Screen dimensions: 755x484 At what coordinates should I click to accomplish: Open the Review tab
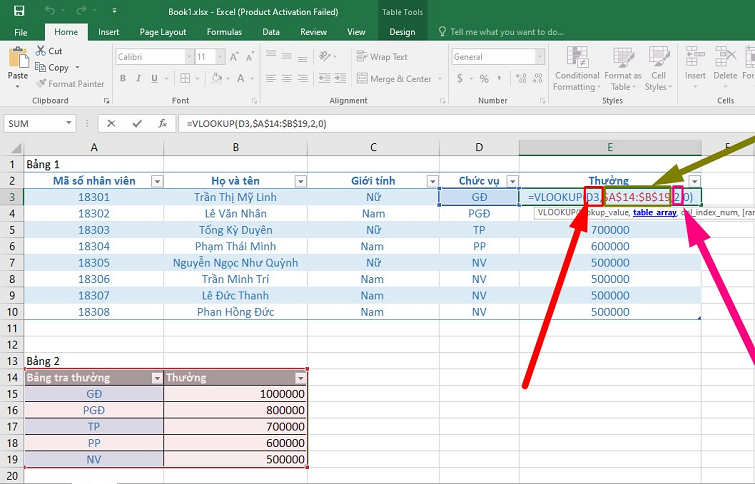click(313, 32)
